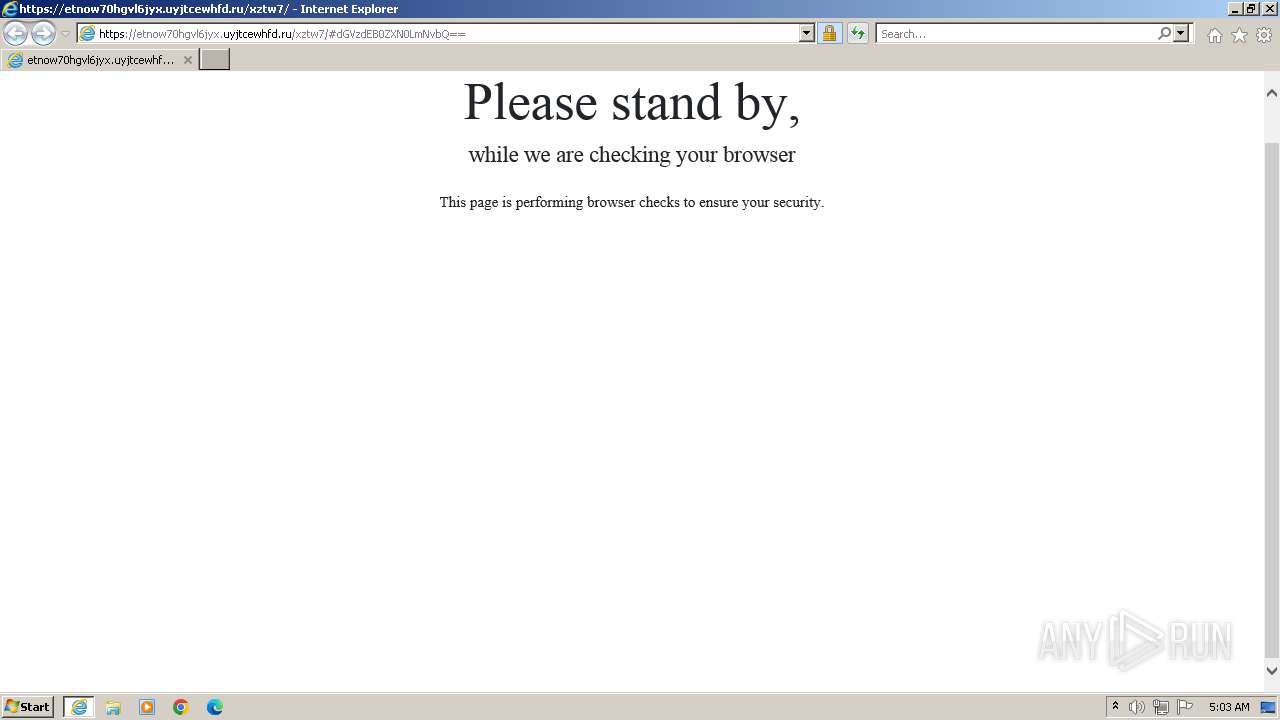Open a new blank tab

[215, 60]
